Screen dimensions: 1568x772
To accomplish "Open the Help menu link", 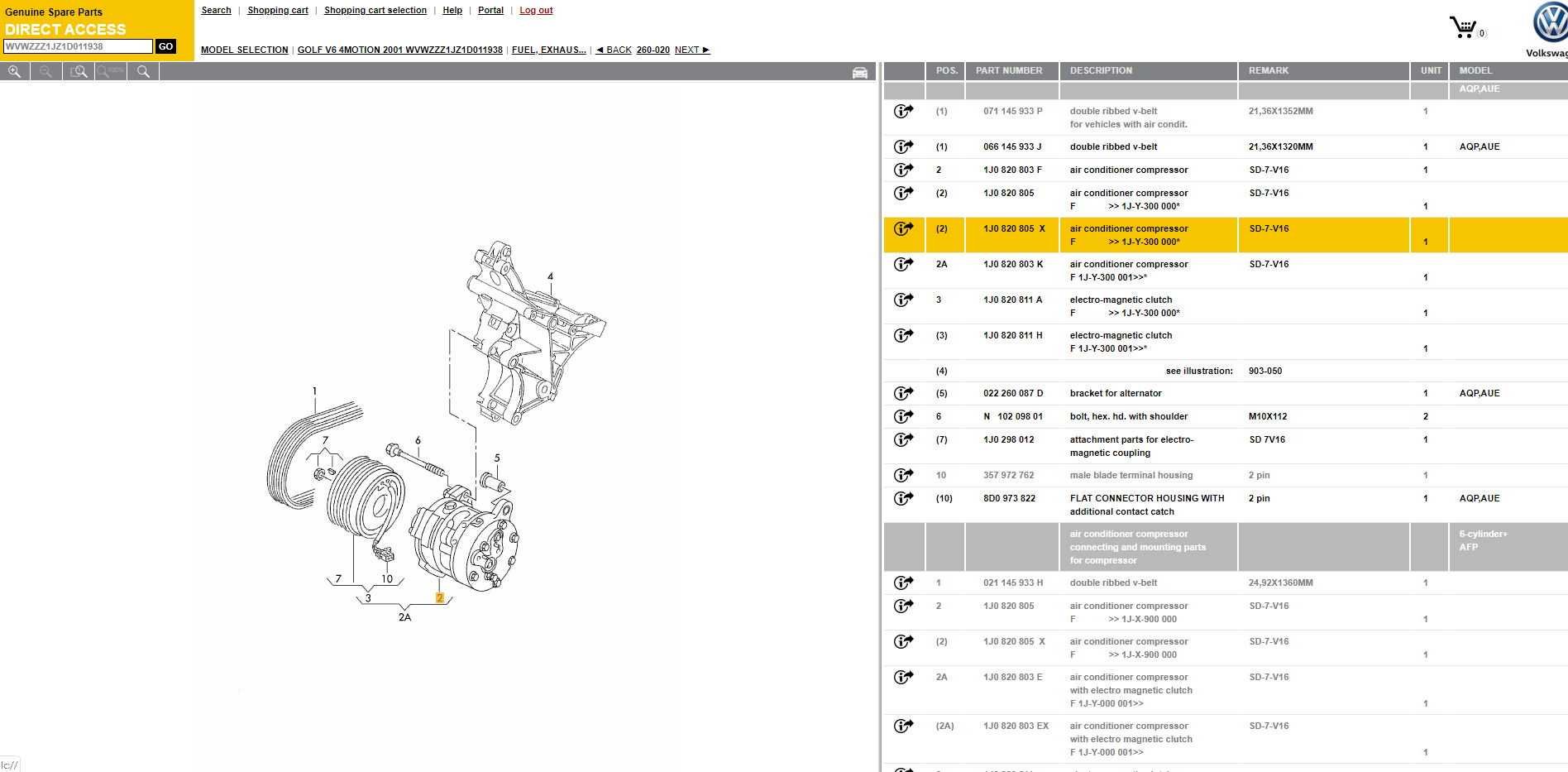I will (x=452, y=10).
